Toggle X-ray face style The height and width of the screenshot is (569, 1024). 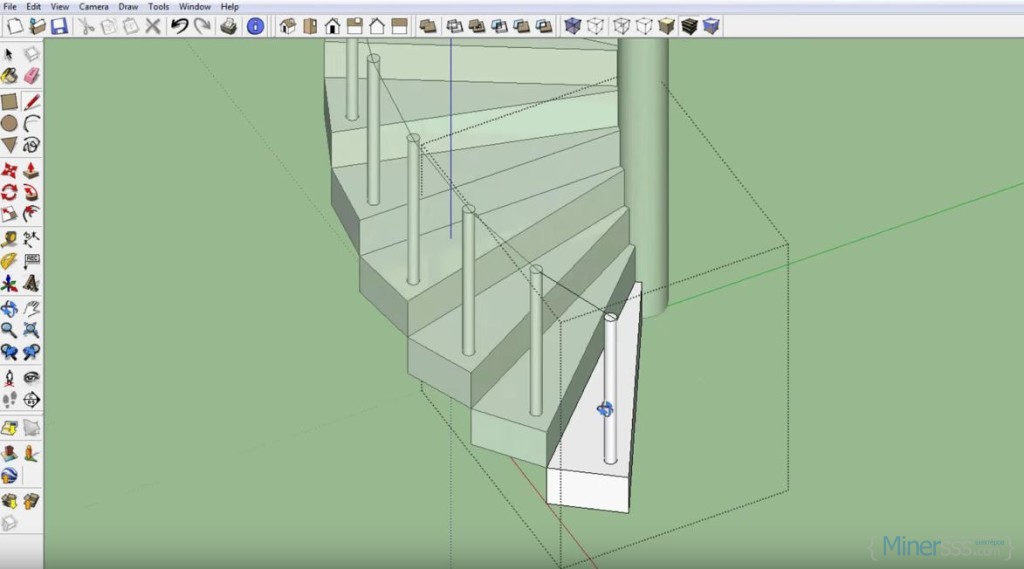coord(573,26)
